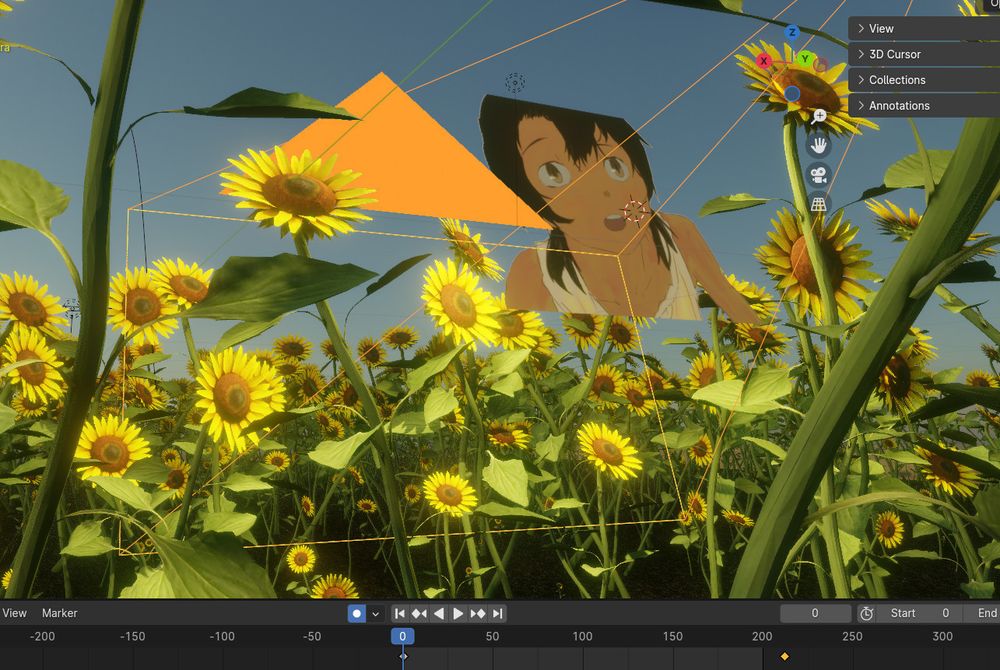1000x670 pixels.
Task: Jump to next keyframe
Action: (x=478, y=613)
